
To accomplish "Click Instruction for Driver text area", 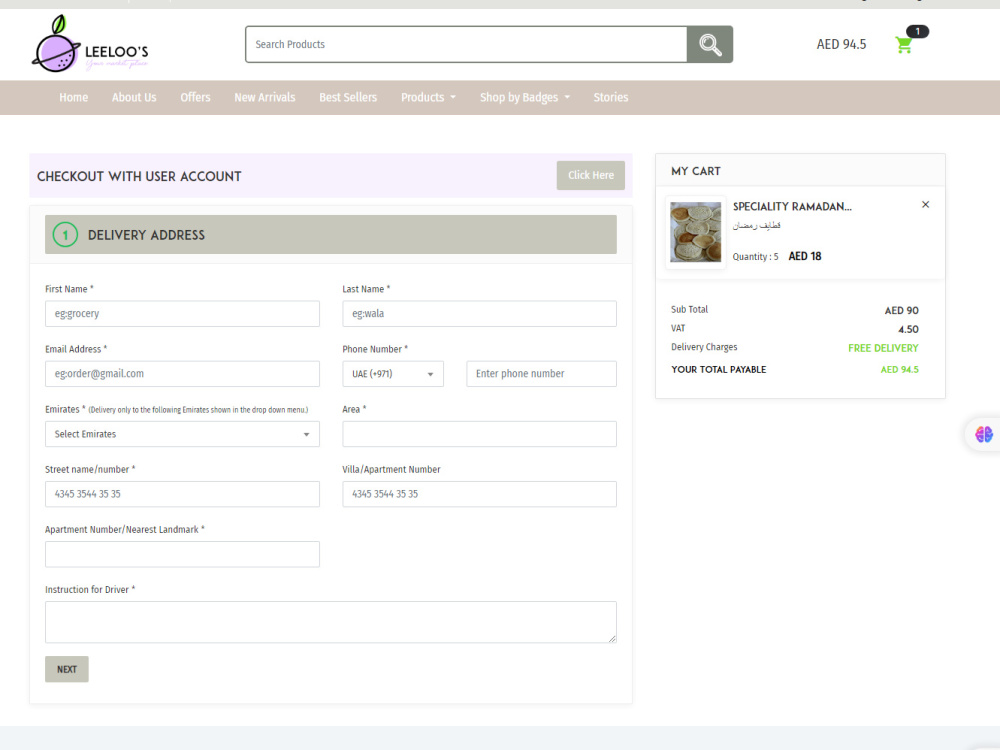I will pos(331,622).
